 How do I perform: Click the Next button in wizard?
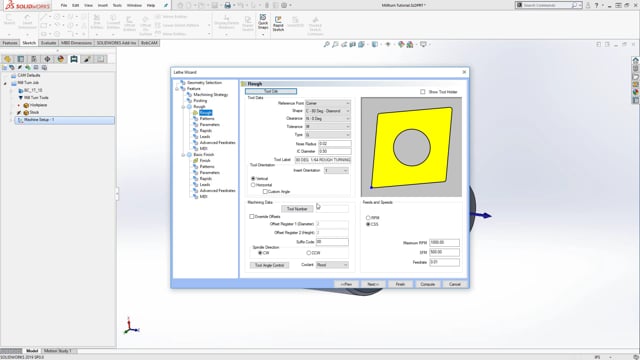coord(373,284)
